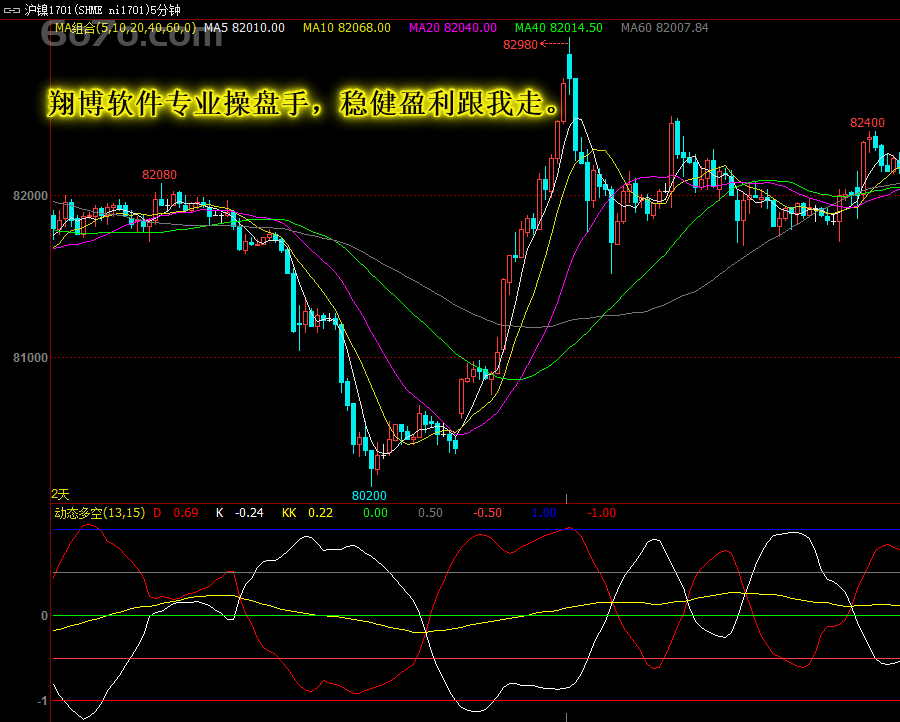Click the 82080 local high price label
Image resolution: width=900 pixels, height=722 pixels.
click(159, 175)
